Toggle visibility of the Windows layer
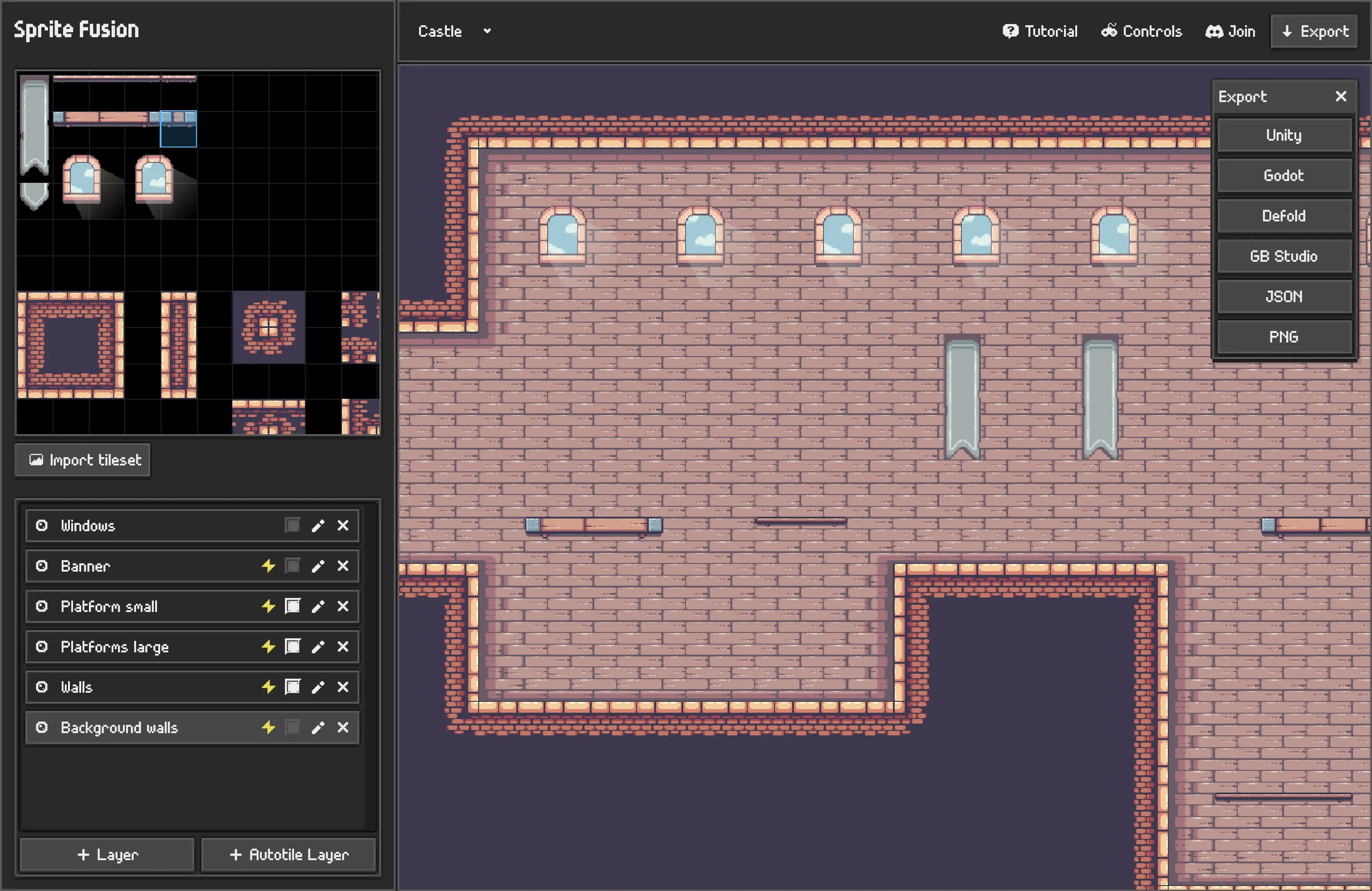Viewport: 1372px width, 891px height. coord(41,525)
